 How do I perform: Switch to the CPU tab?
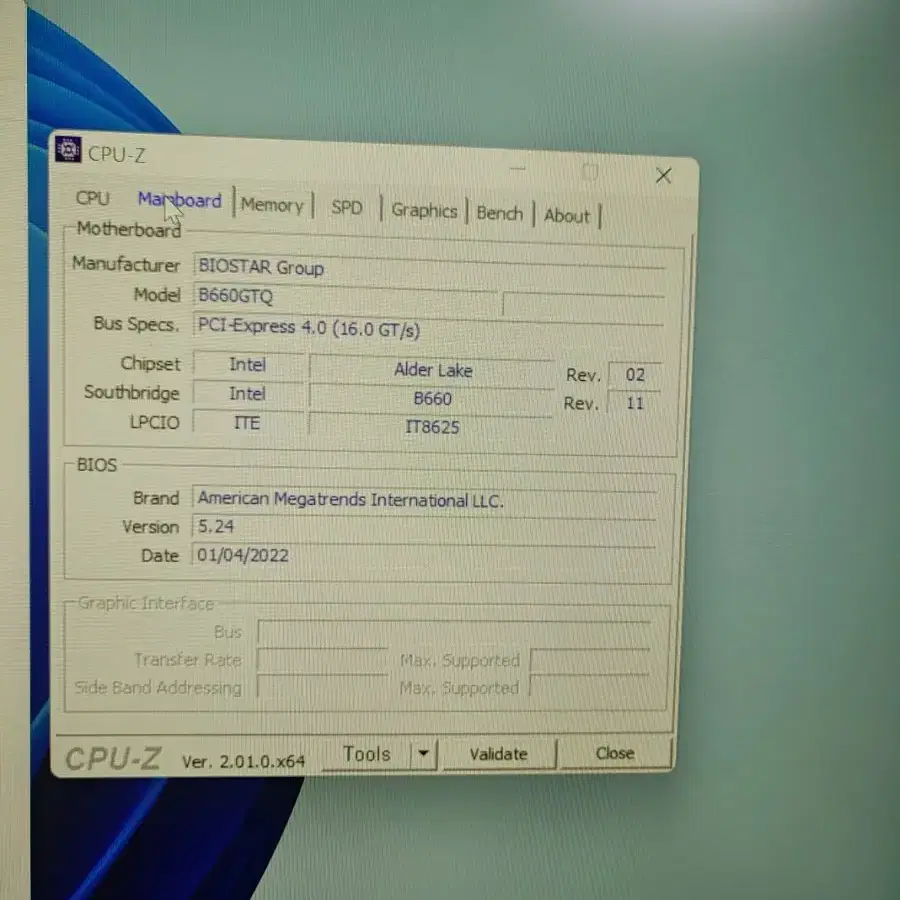[x=92, y=198]
